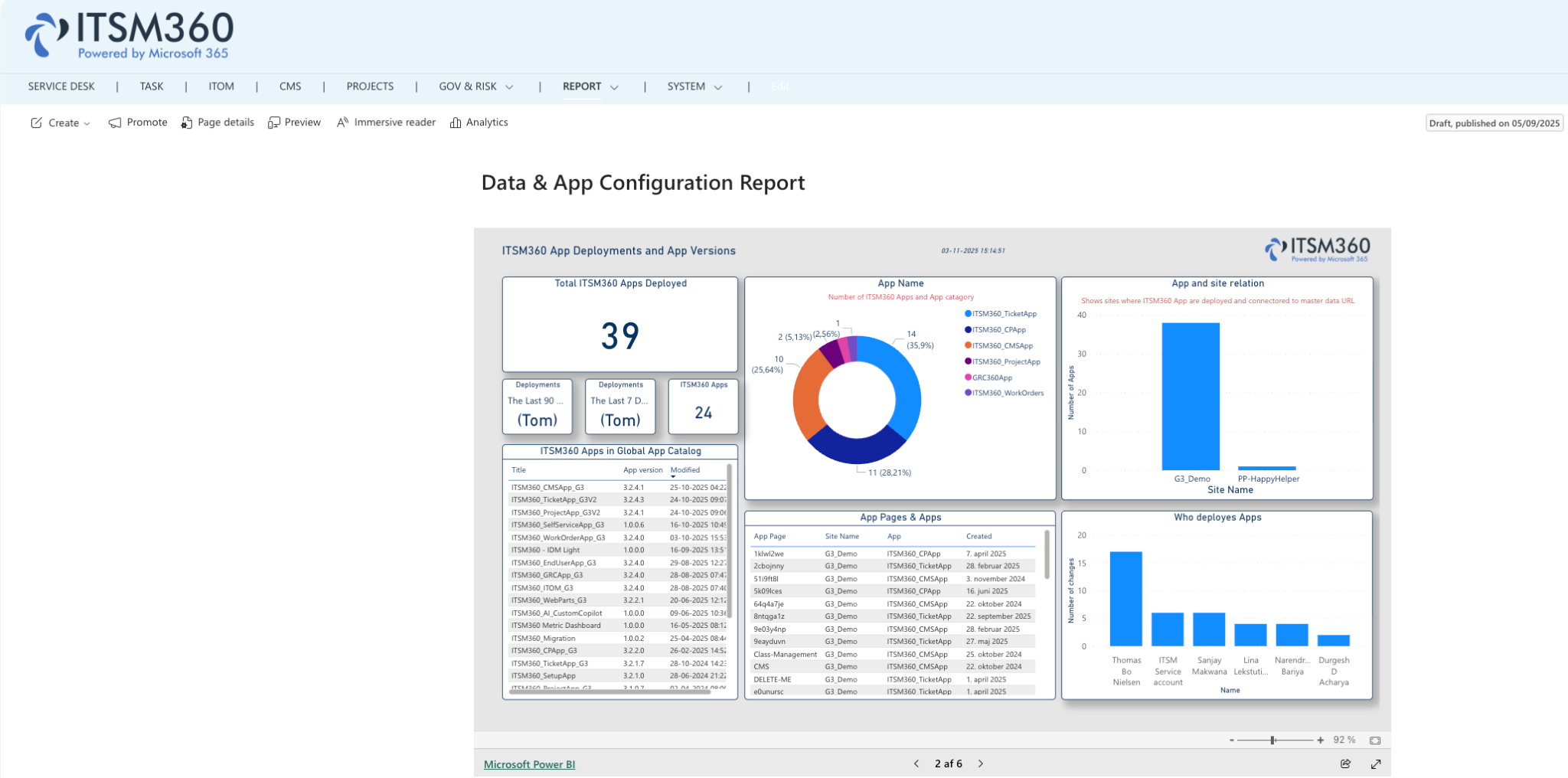The image size is (1568, 778).
Task: Select GRC360App legend color dot
Action: point(968,378)
